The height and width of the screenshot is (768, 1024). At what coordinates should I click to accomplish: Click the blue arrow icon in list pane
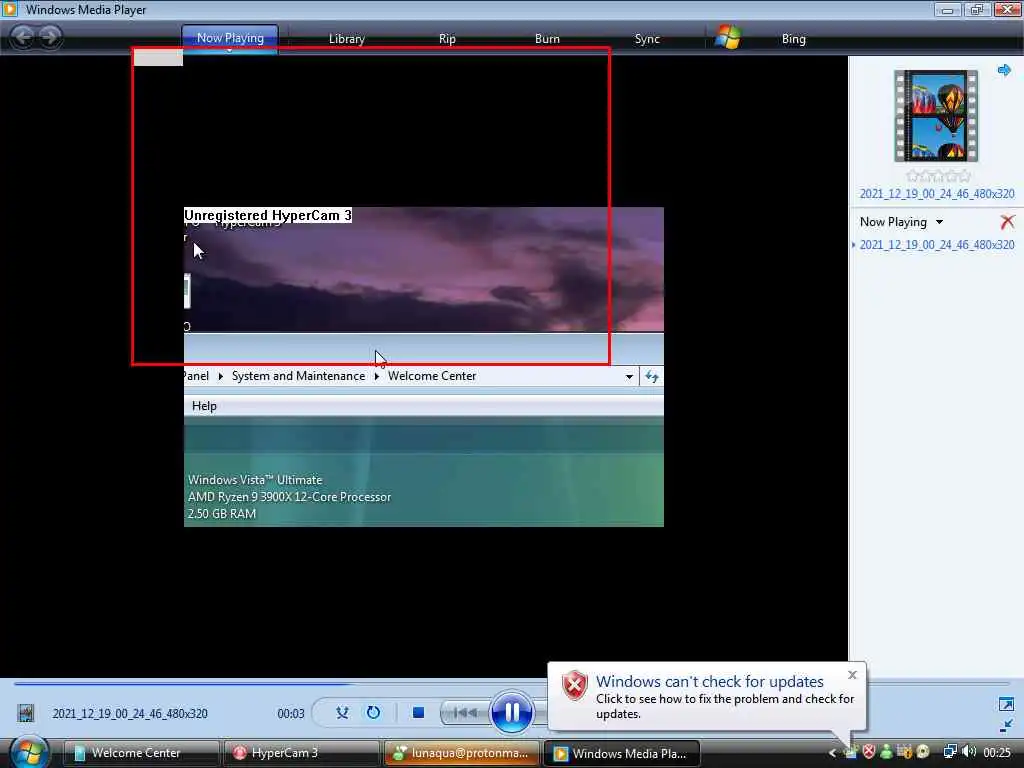coord(1004,70)
